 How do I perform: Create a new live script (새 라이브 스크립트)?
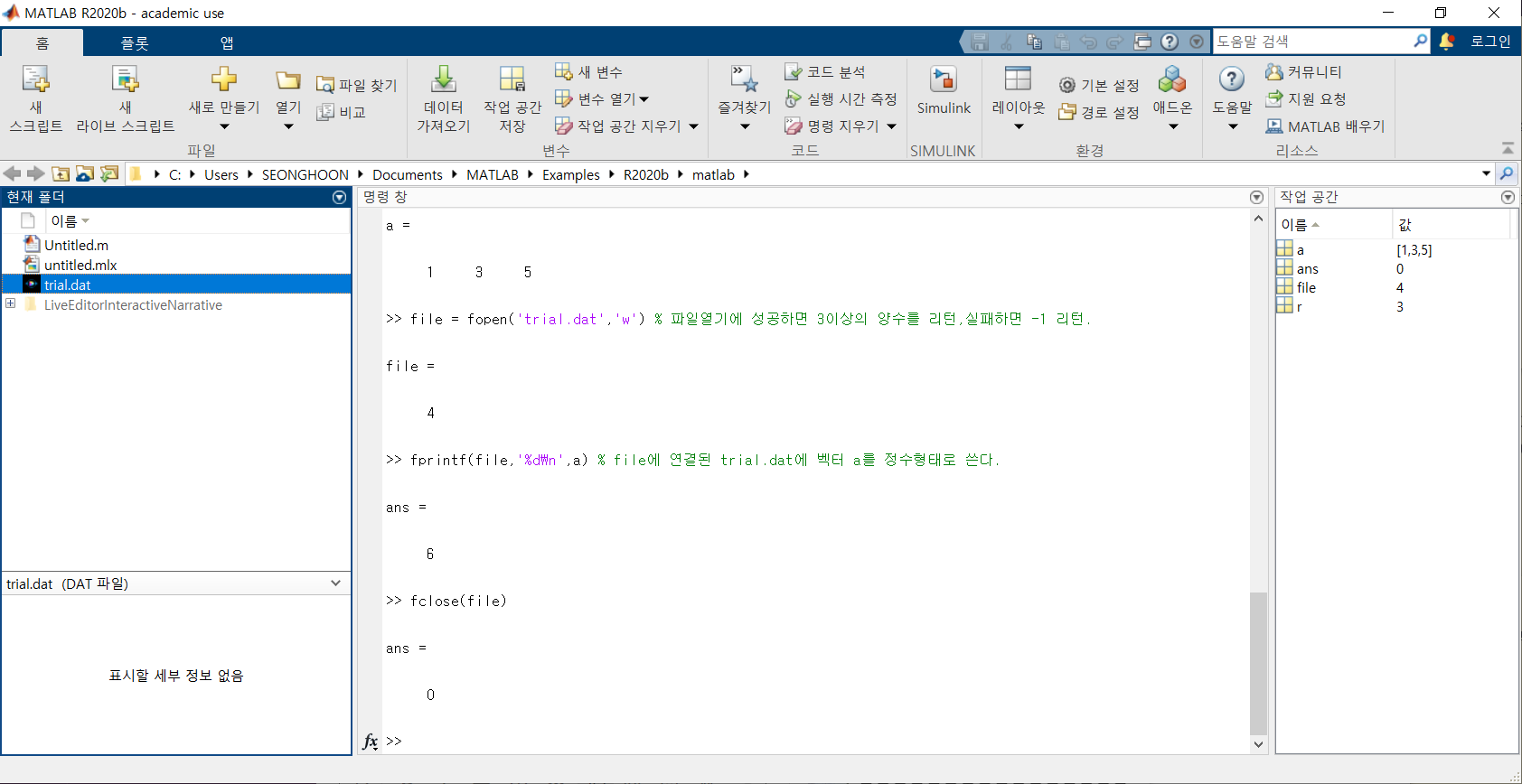pyautogui.click(x=126, y=98)
